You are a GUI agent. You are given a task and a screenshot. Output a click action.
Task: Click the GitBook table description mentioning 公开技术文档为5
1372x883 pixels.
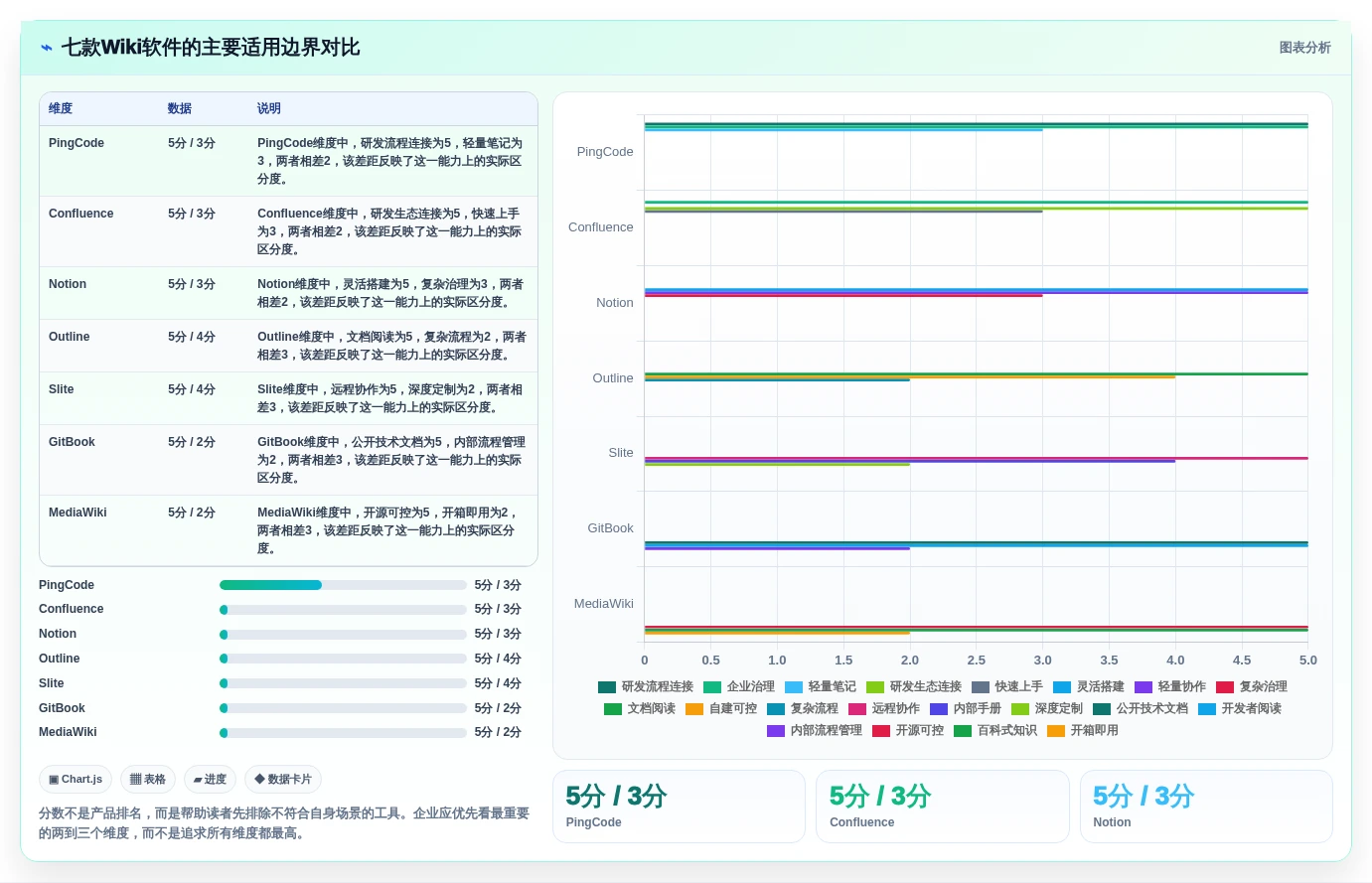pyautogui.click(x=391, y=460)
